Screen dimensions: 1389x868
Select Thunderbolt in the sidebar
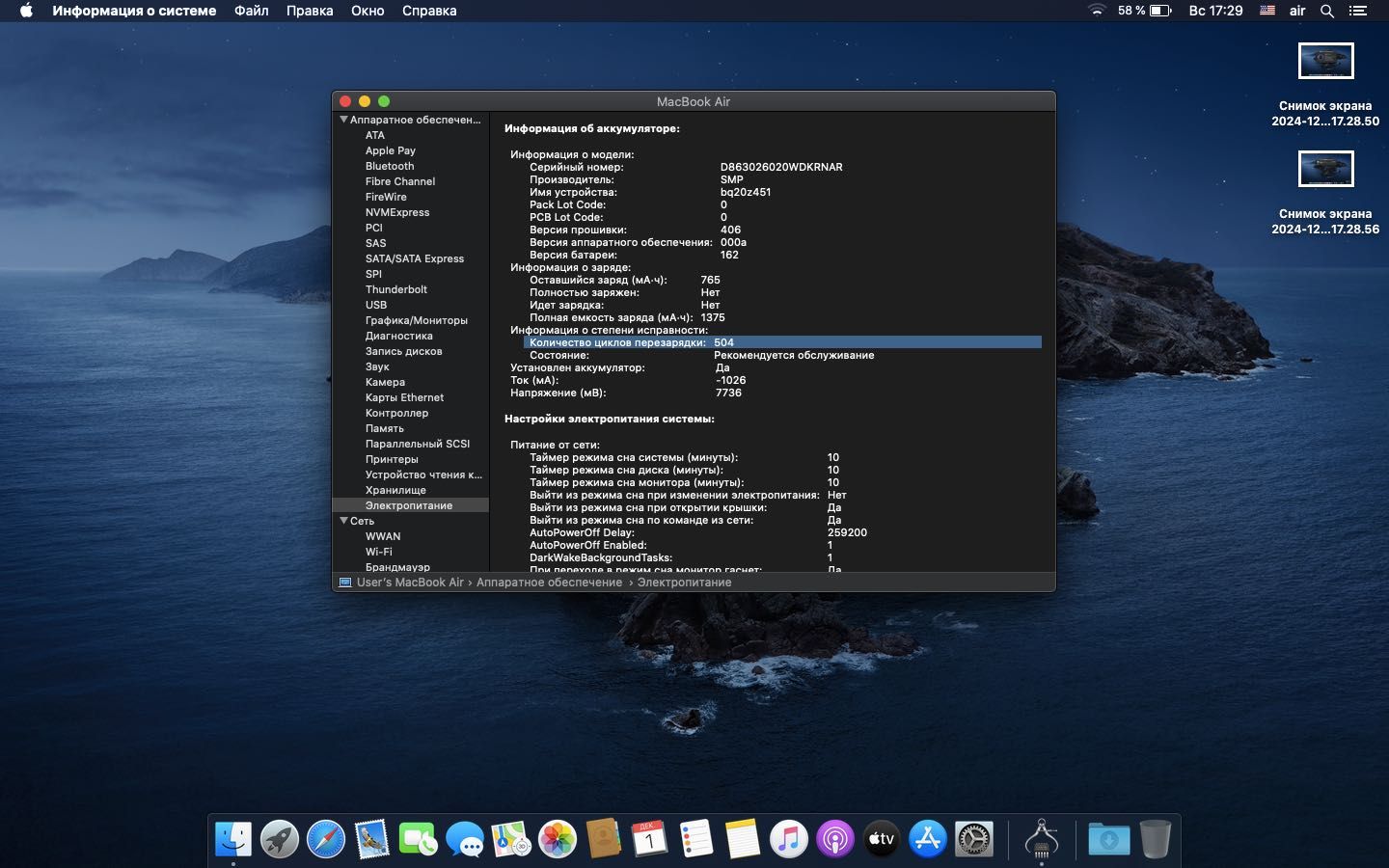coord(396,289)
